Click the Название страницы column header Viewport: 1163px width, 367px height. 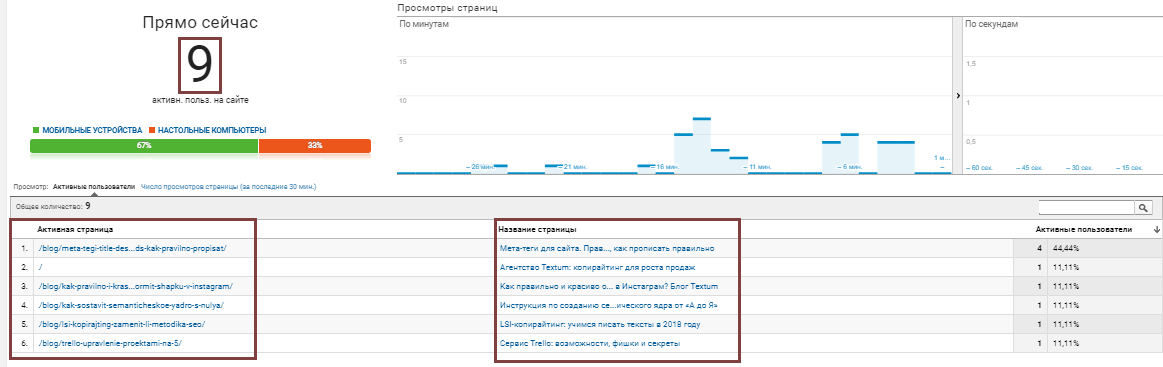(538, 230)
